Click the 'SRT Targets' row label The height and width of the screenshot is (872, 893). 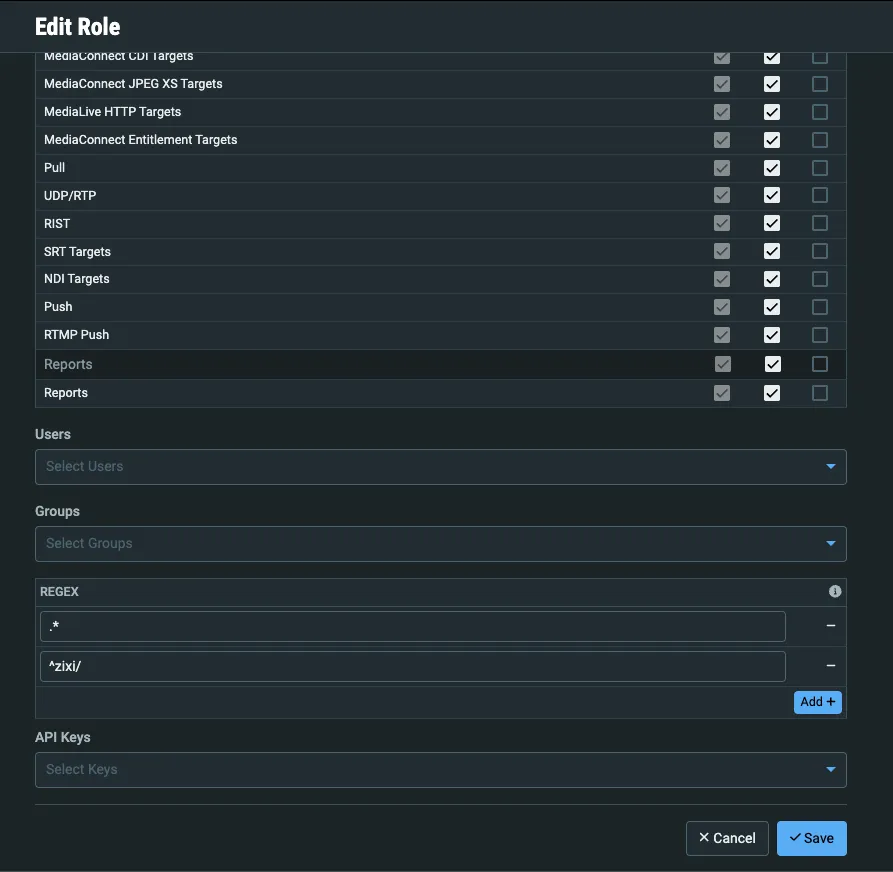[77, 251]
